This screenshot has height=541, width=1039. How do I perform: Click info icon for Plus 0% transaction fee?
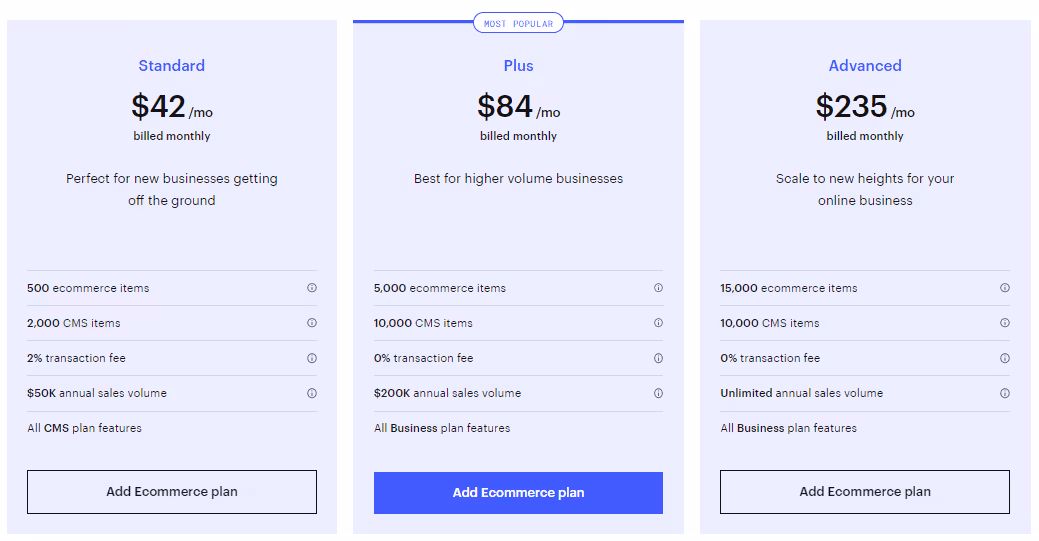[x=658, y=358]
